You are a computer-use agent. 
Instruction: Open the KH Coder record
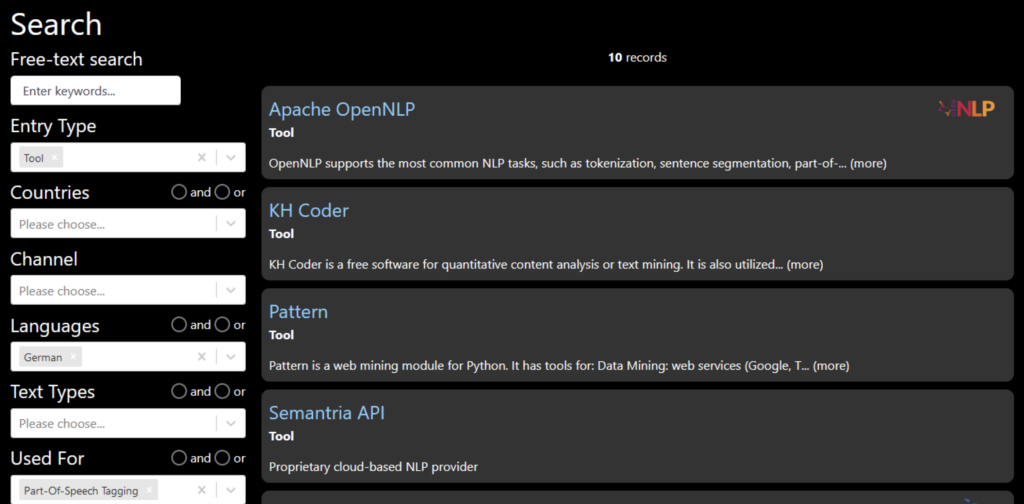[309, 210]
